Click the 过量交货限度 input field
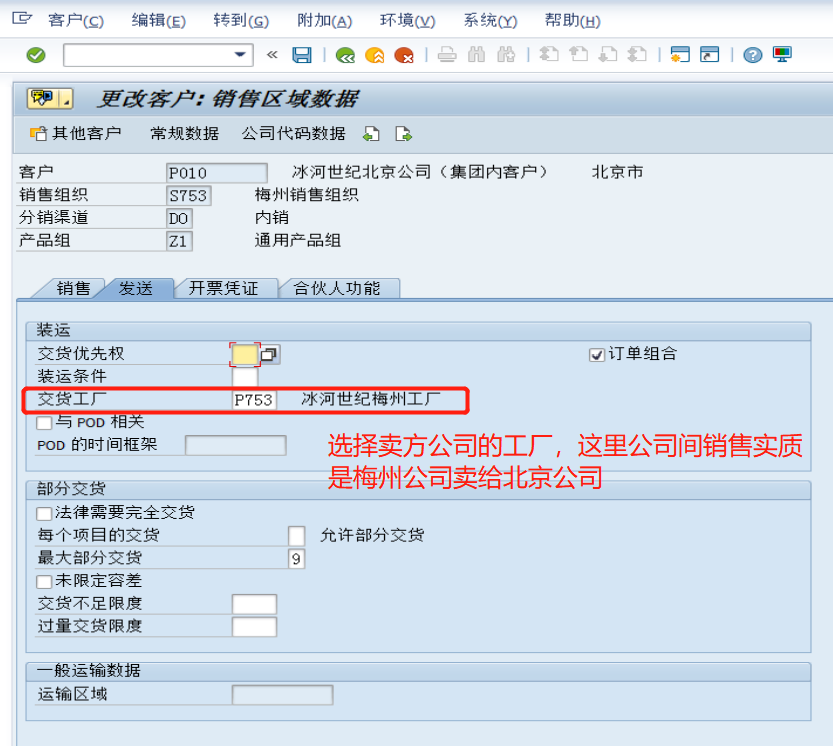This screenshot has width=833, height=746. pos(254,627)
